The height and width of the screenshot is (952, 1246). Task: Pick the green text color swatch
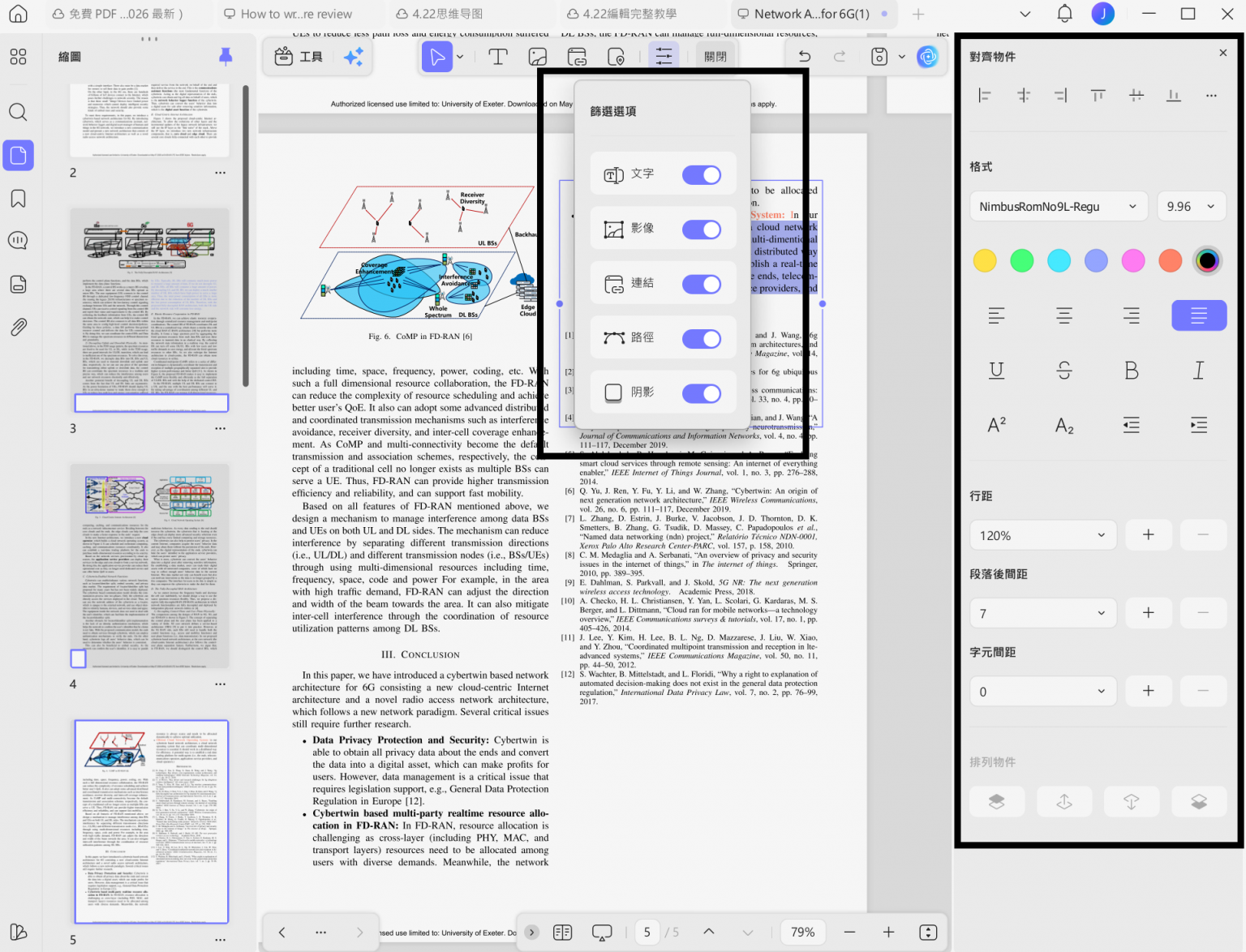tap(1022, 260)
